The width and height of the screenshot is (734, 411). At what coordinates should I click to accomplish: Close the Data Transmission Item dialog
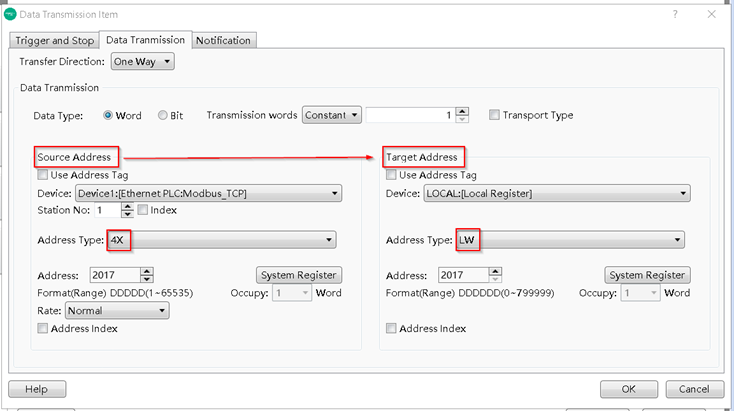711,14
